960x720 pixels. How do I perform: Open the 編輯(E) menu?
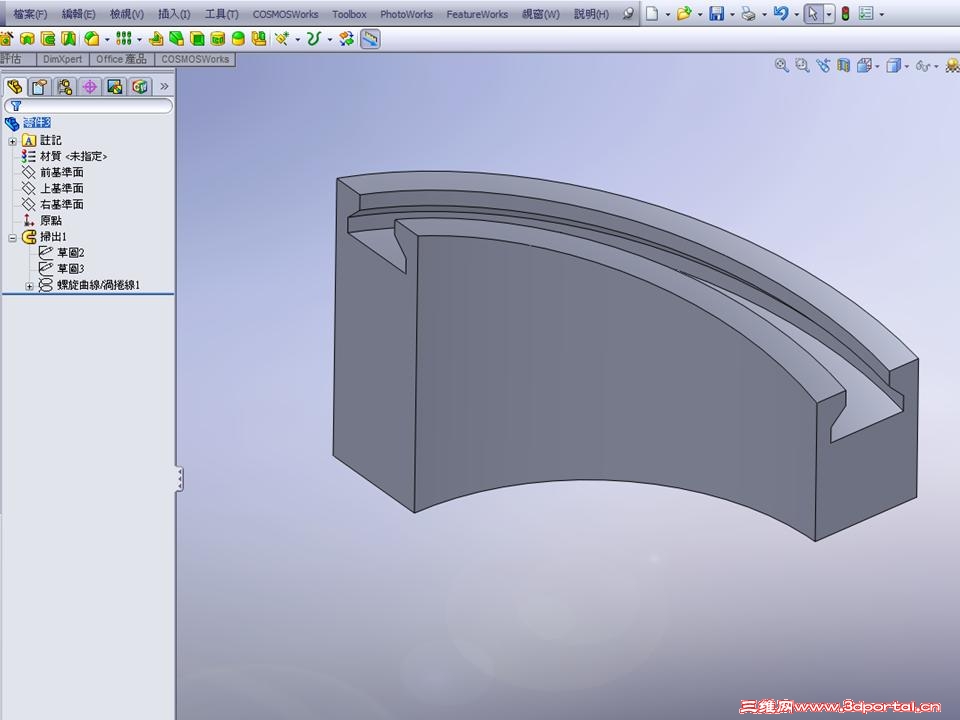coord(78,13)
